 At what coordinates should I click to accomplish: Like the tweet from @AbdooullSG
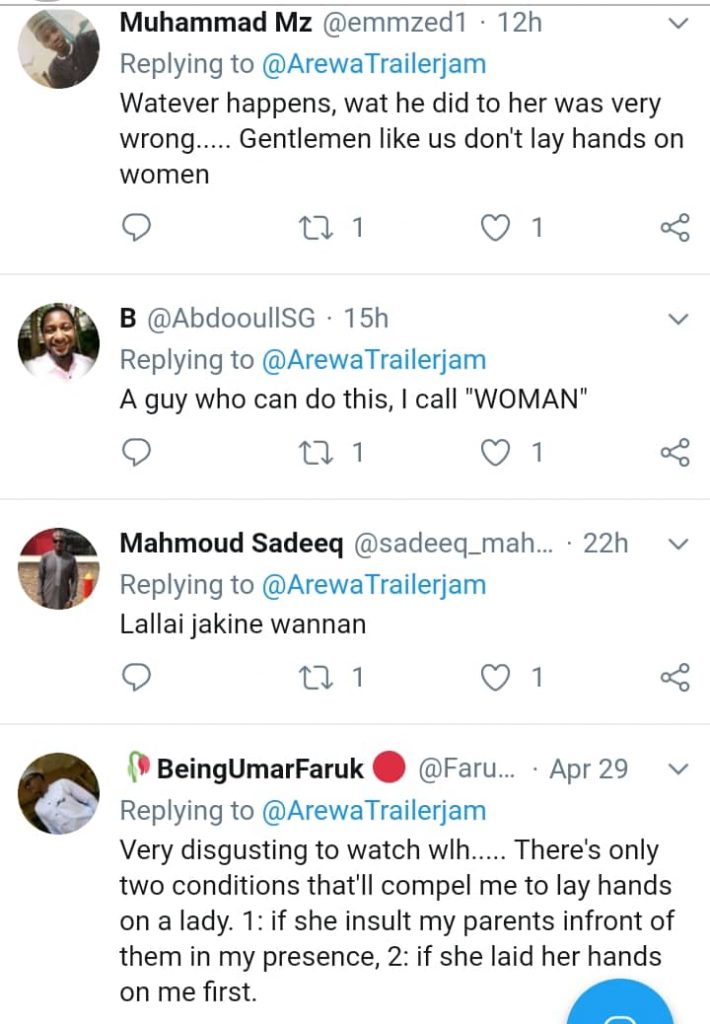(x=497, y=453)
